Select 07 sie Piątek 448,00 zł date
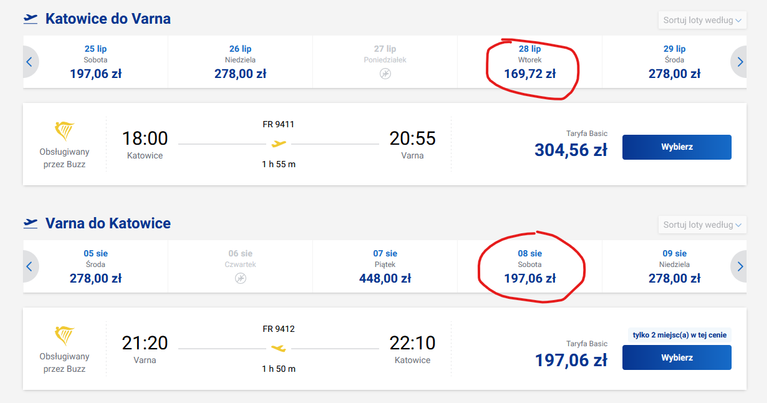The height and width of the screenshot is (403, 767). (x=385, y=266)
